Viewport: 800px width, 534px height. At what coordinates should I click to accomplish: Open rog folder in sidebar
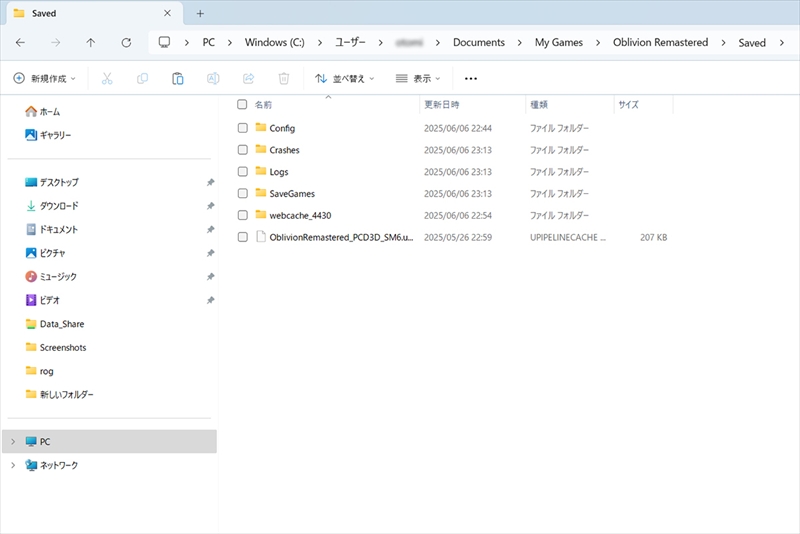[39, 371]
